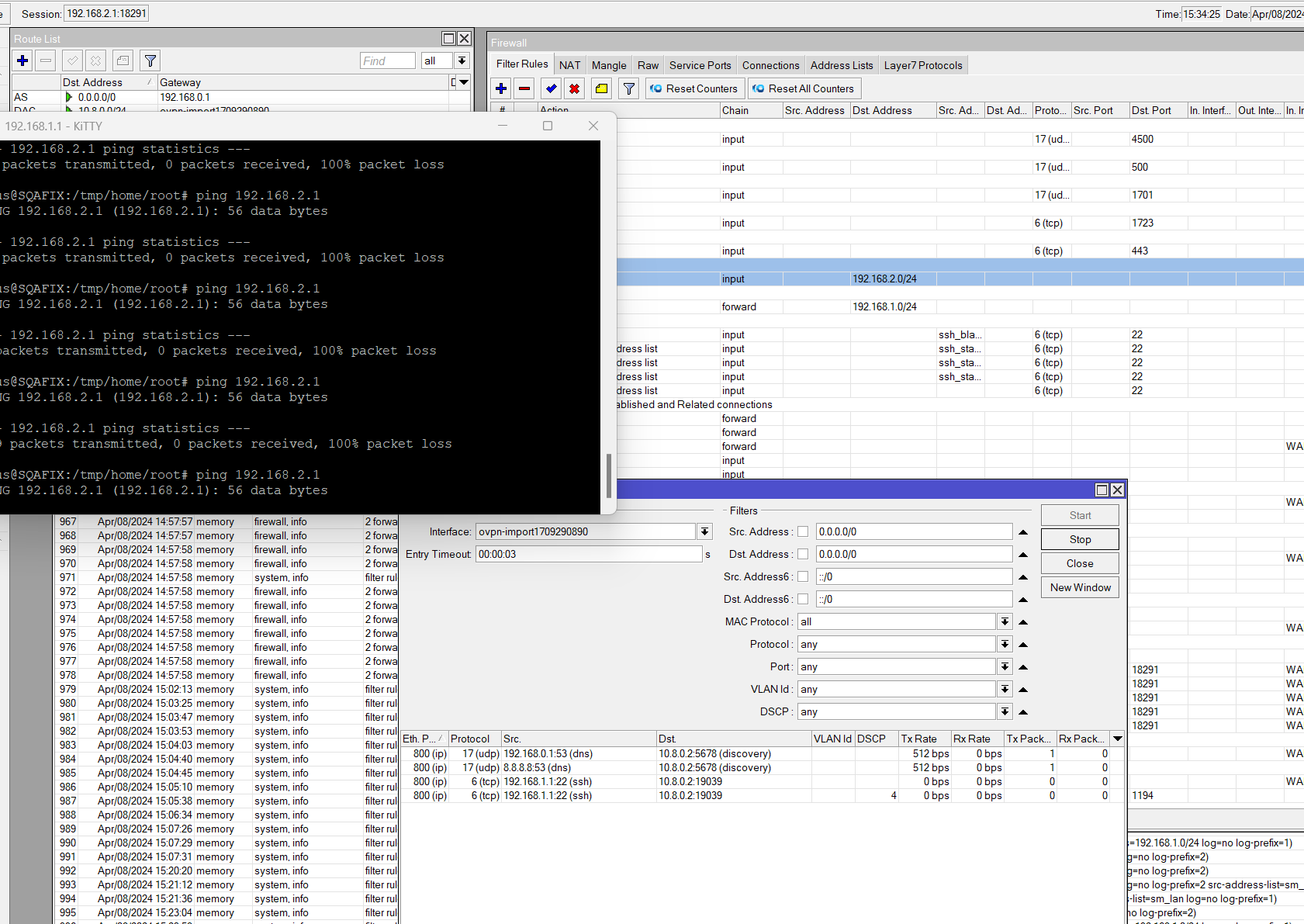The height and width of the screenshot is (924, 1304).
Task: Open the Address Lists tab
Action: pos(842,65)
